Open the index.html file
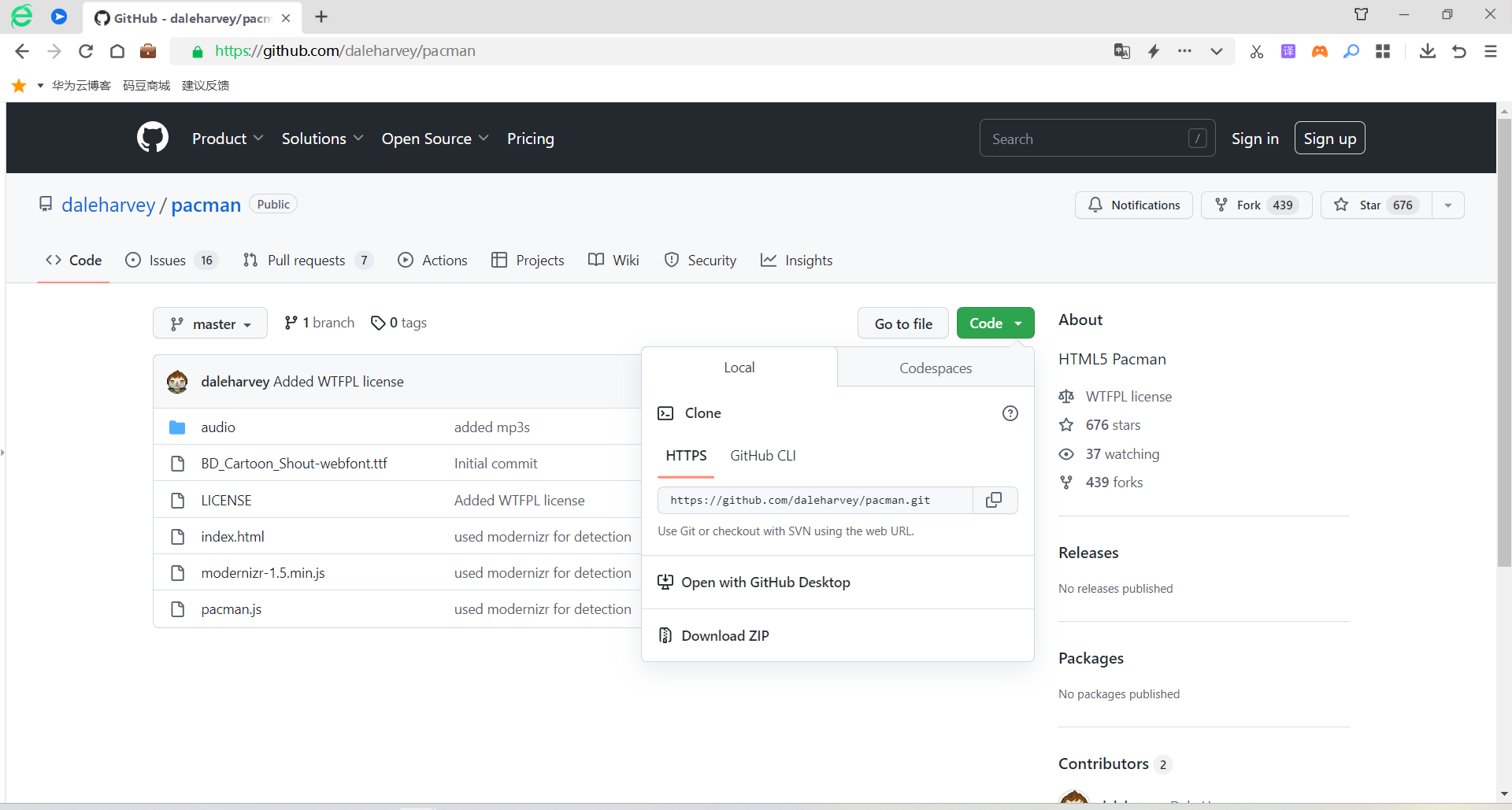1512x810 pixels. point(232,537)
